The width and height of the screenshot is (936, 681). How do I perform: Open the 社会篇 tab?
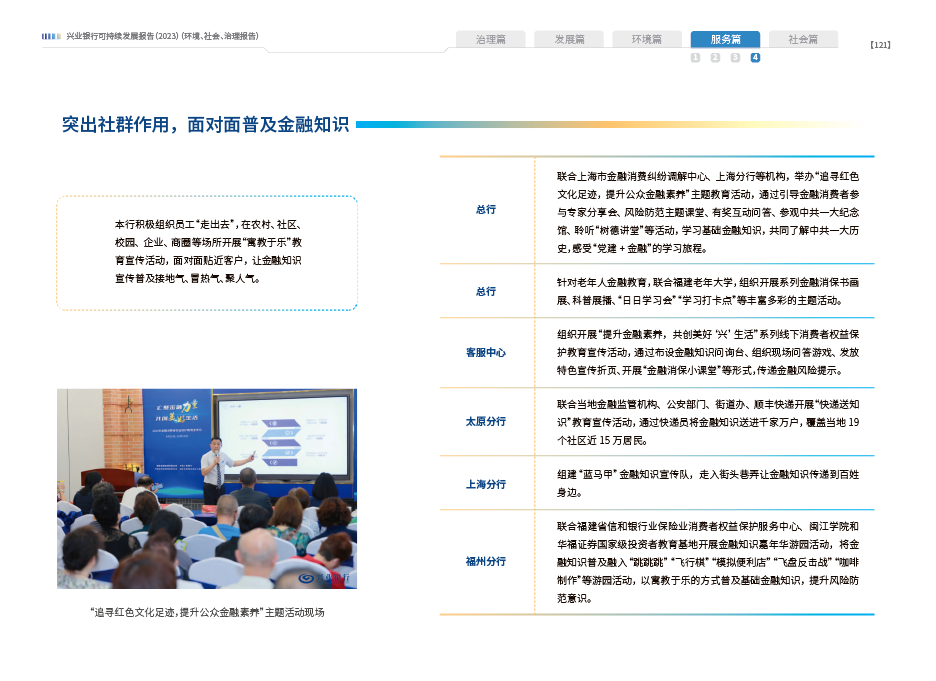tap(803, 39)
